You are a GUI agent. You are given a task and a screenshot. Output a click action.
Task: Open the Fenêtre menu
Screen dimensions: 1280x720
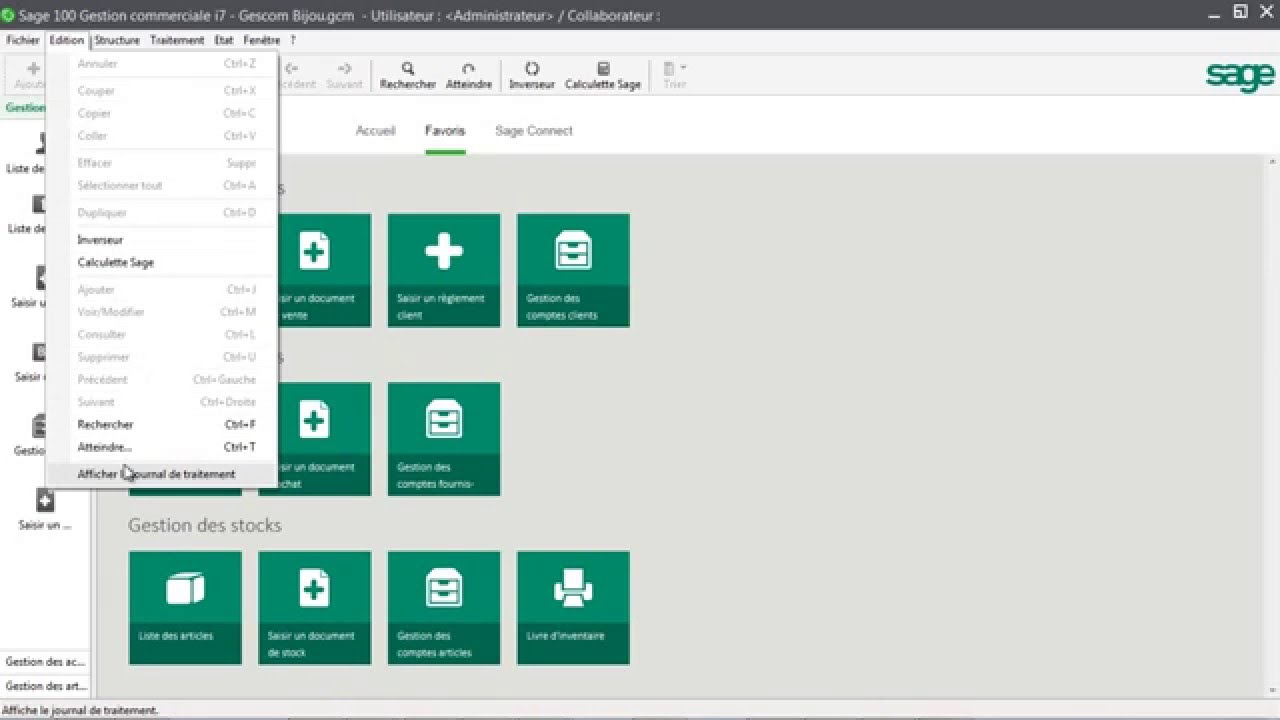pyautogui.click(x=261, y=41)
